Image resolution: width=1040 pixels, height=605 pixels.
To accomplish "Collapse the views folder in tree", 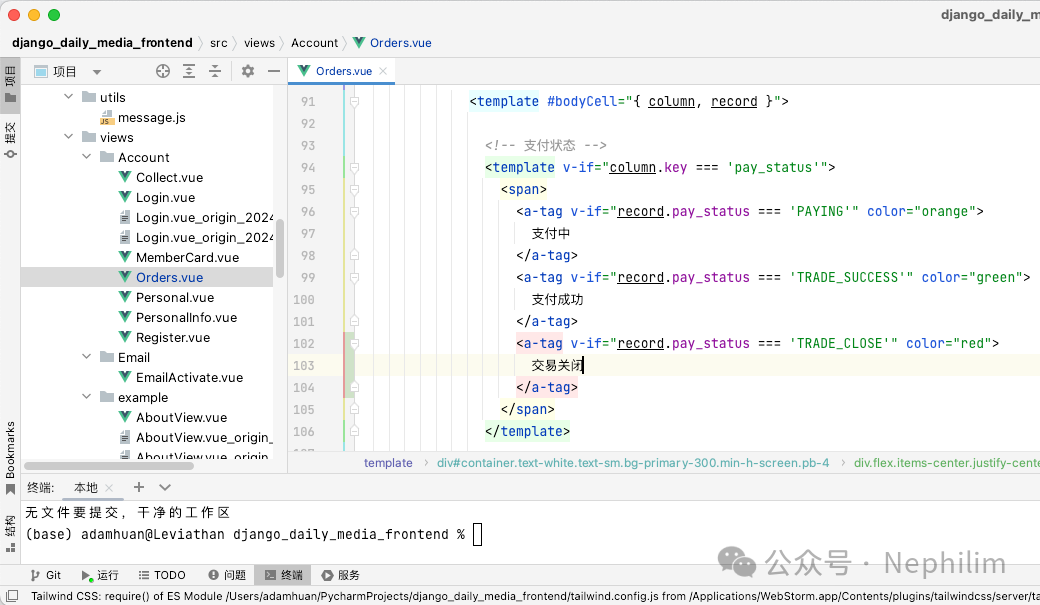I will click(69, 137).
